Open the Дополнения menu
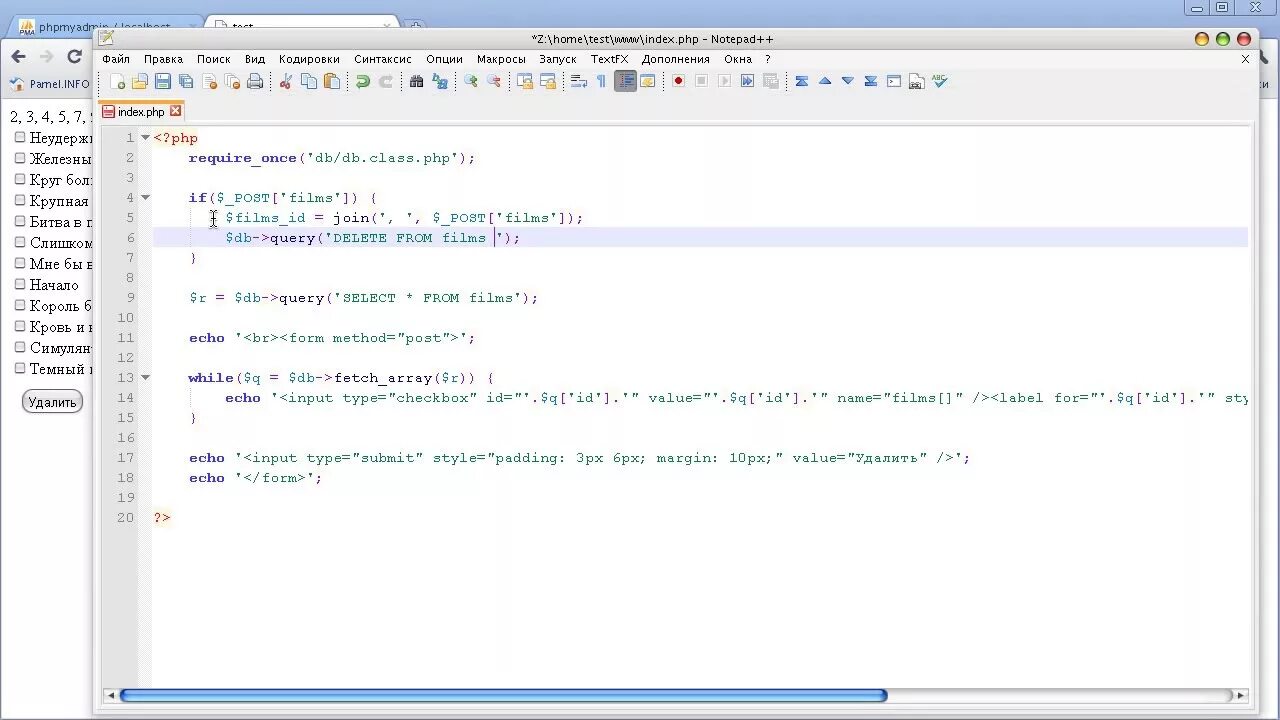Viewport: 1280px width, 720px height. [x=676, y=59]
